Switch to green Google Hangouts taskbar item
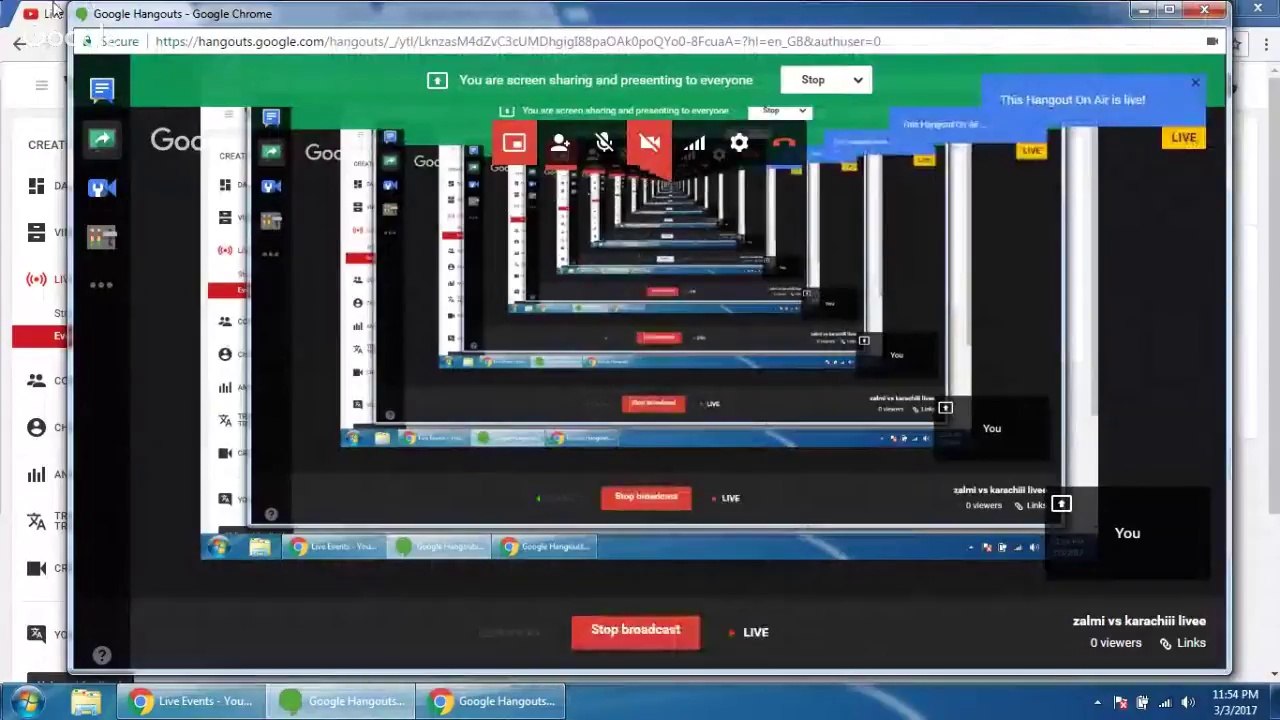The image size is (1280, 720). 341,701
